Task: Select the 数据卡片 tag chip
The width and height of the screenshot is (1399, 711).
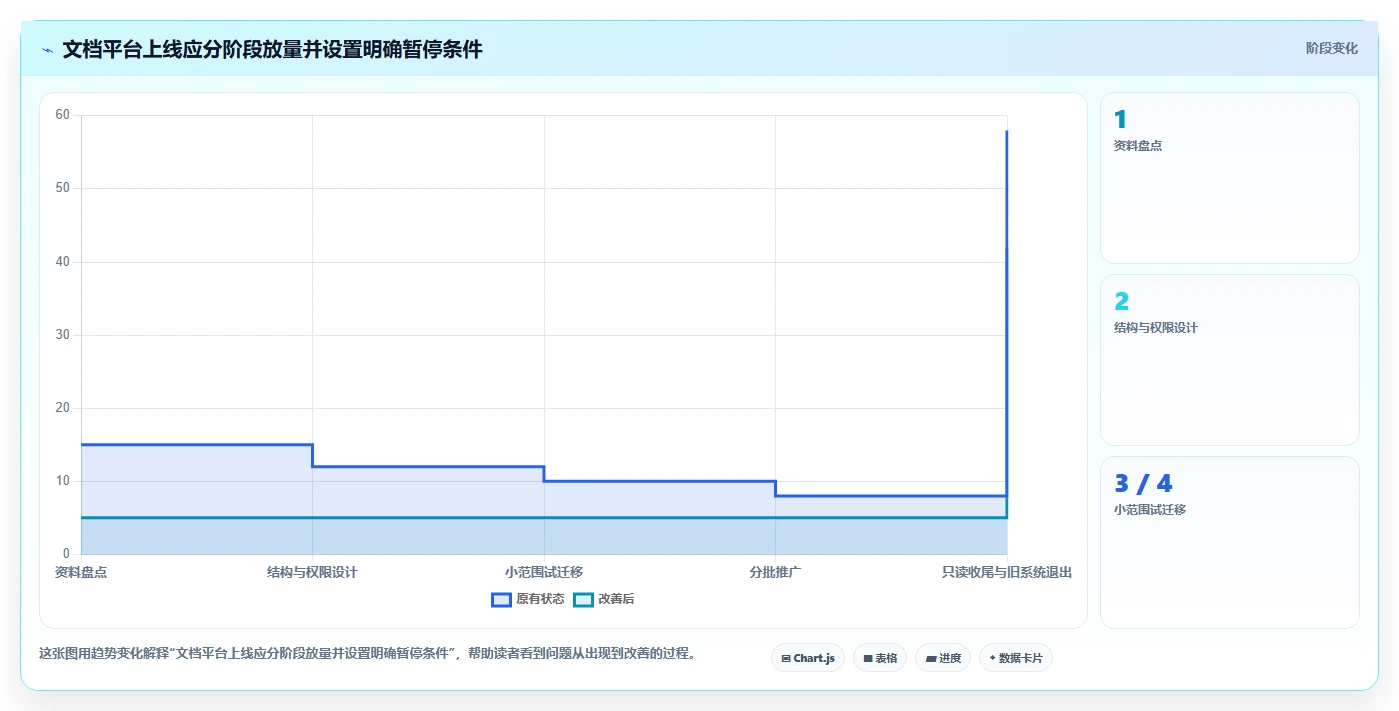Action: tap(1016, 658)
